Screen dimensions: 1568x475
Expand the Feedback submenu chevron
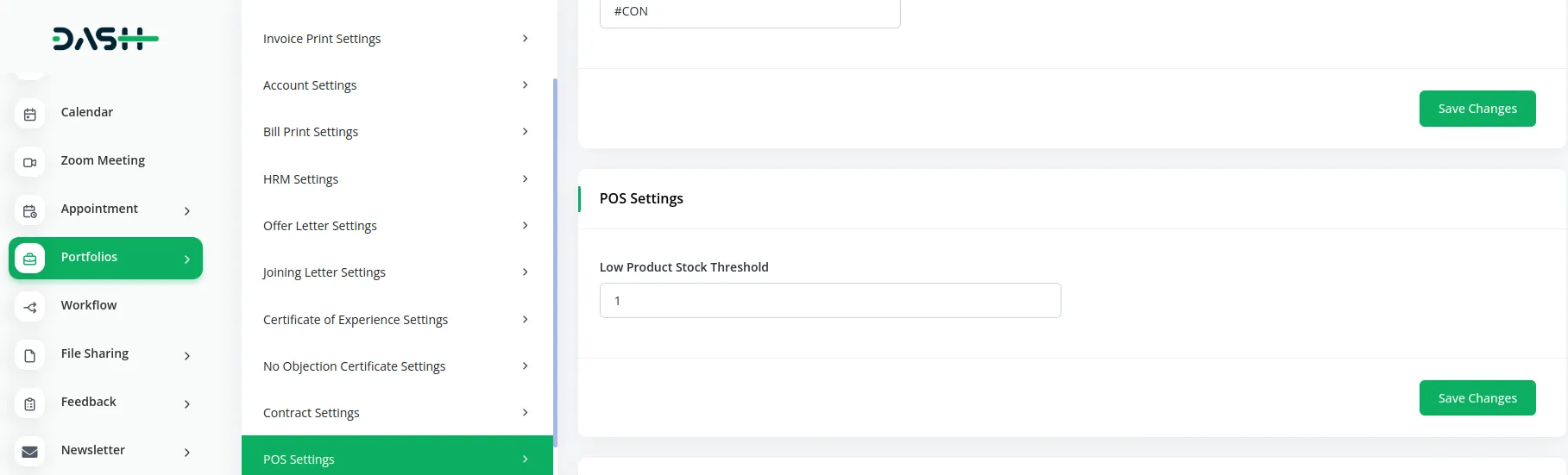coord(187,403)
